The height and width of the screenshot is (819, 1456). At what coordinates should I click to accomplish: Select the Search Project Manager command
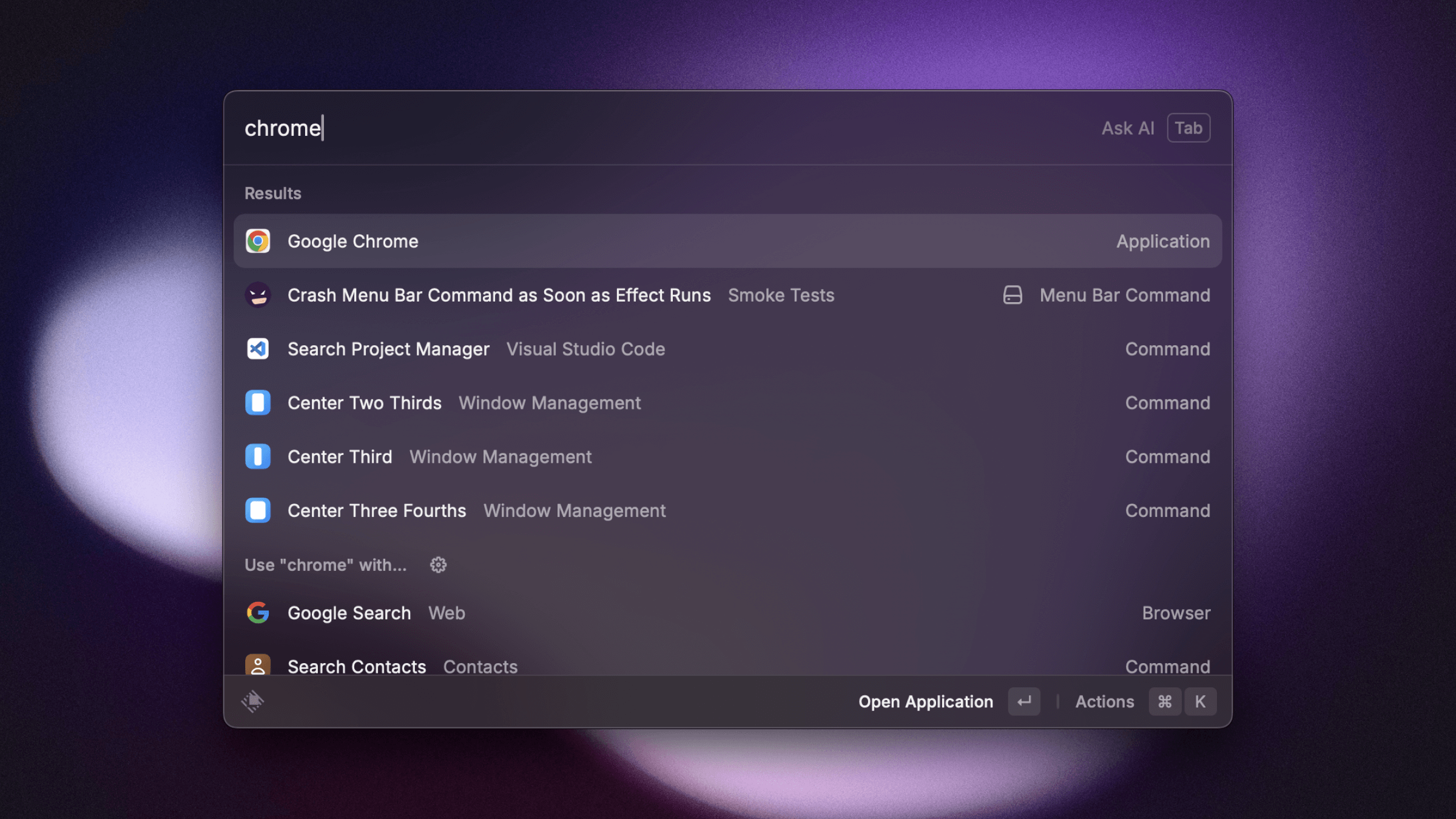[727, 349]
